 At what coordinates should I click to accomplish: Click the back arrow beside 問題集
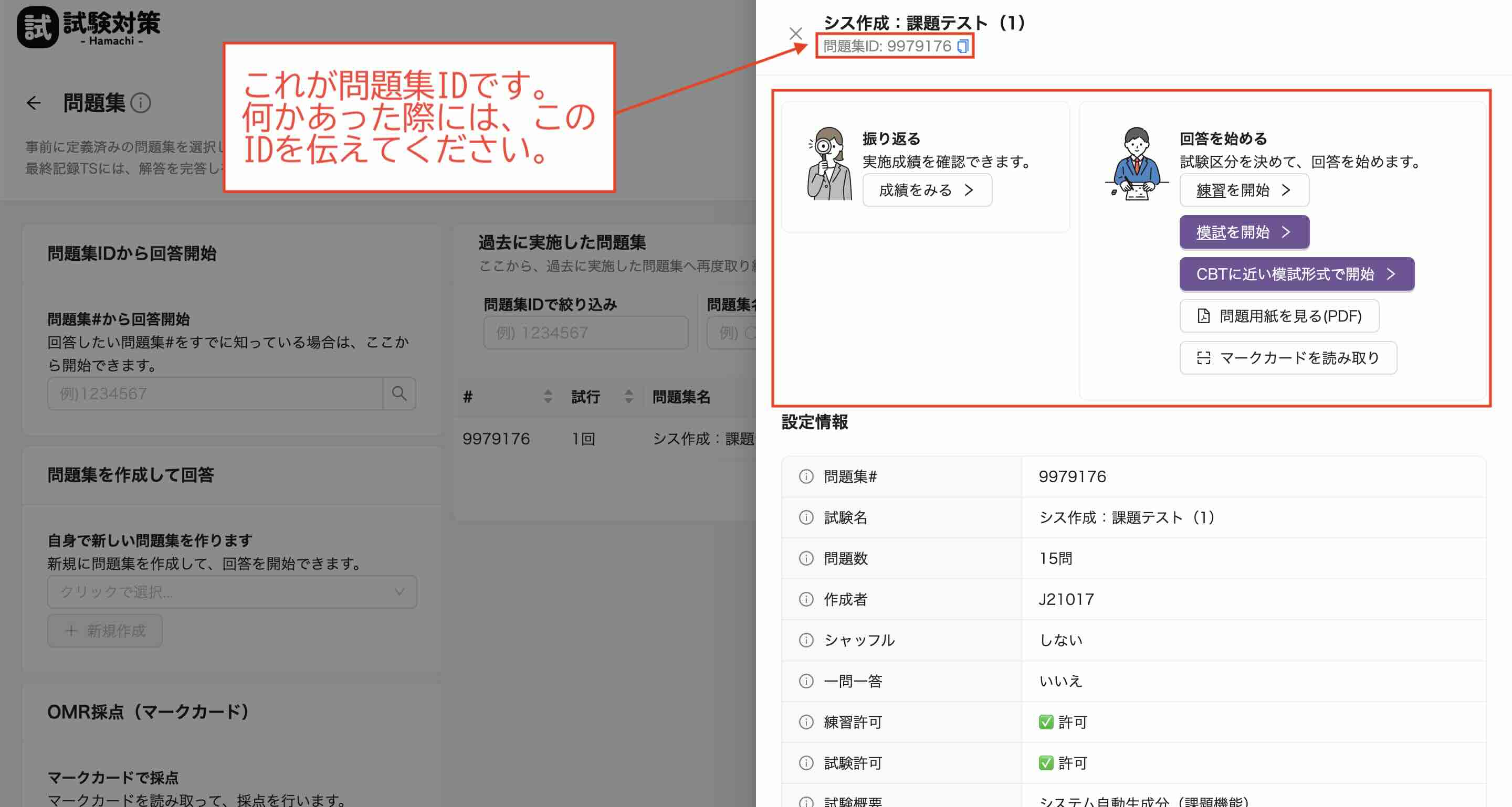click(x=34, y=103)
